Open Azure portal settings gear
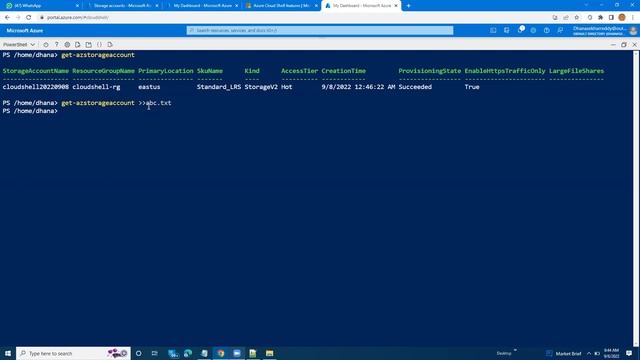Image resolution: width=640 pixels, height=360 pixels. (x=533, y=30)
